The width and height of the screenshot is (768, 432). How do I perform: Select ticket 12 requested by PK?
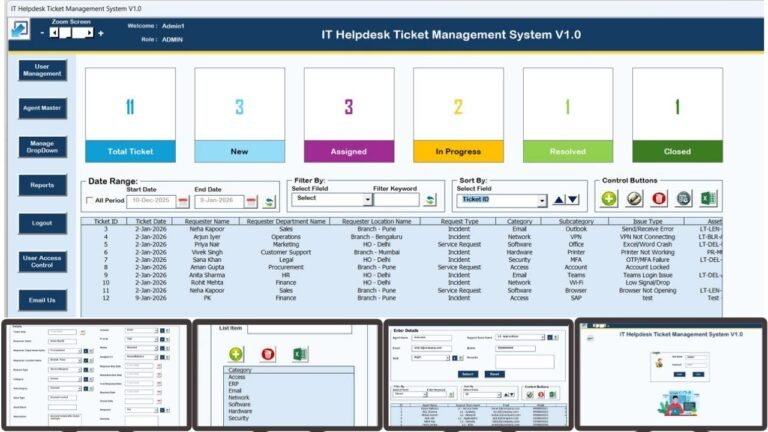401,298
